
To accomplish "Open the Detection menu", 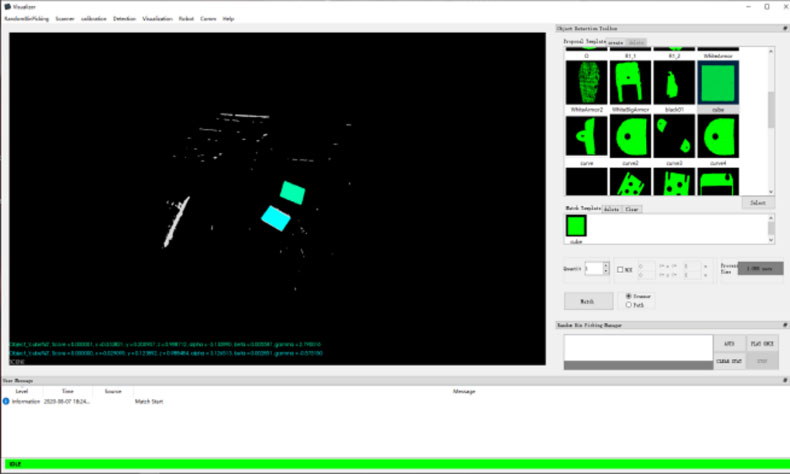I will click(125, 18).
